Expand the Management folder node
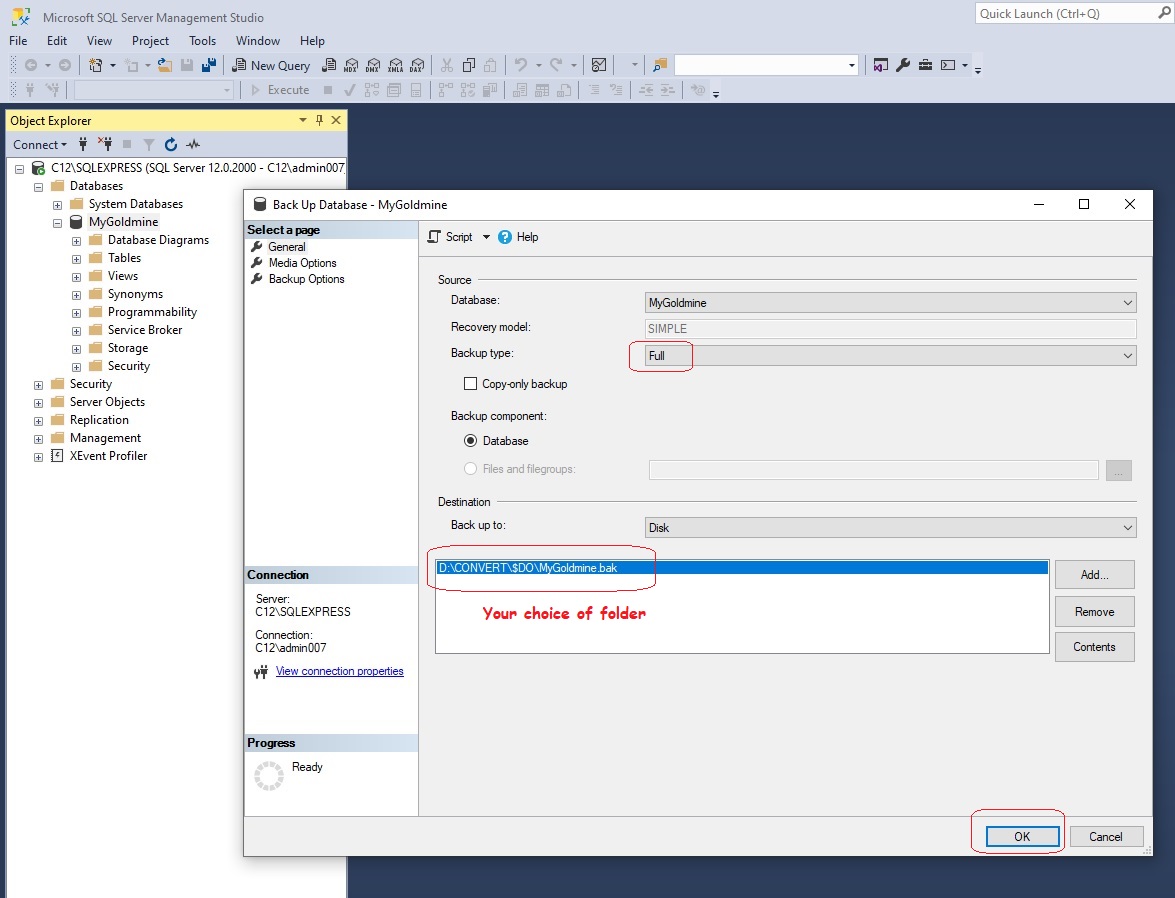 point(38,439)
